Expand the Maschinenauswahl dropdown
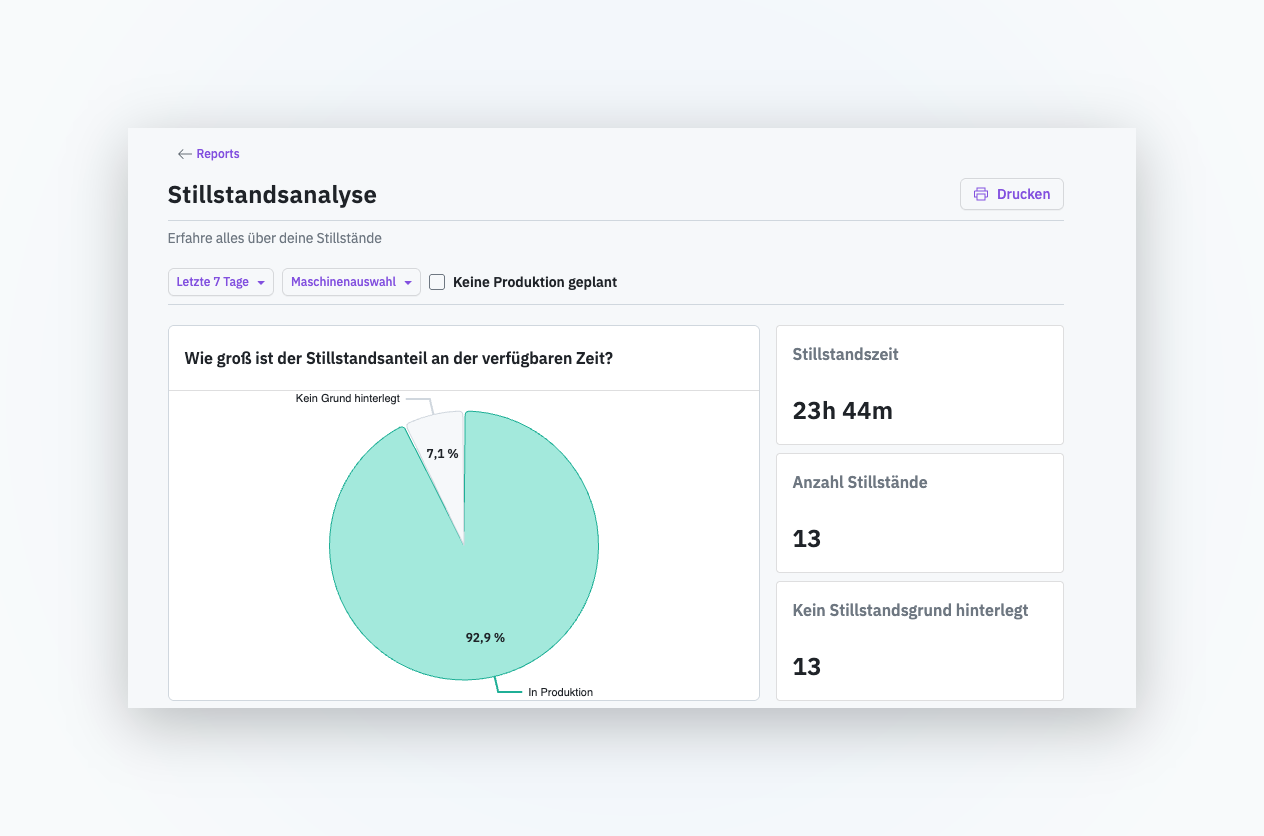Viewport: 1264px width, 836px height. [x=351, y=282]
